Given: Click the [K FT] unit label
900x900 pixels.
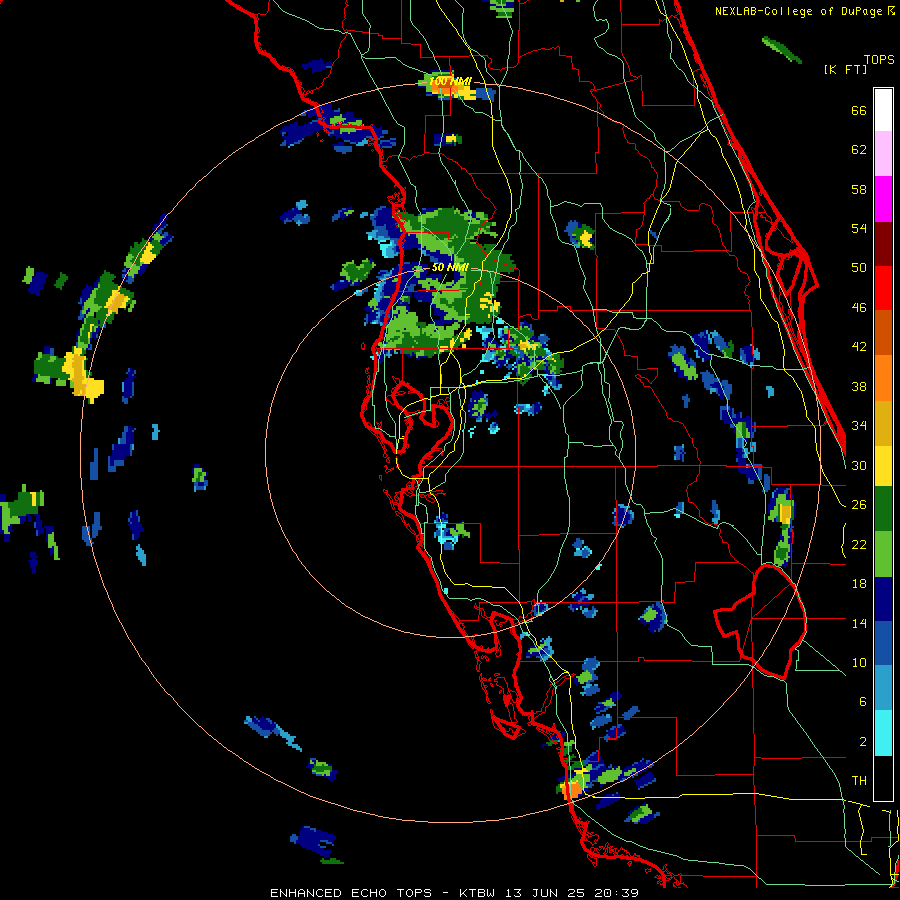Looking at the screenshot, I should point(845,69).
